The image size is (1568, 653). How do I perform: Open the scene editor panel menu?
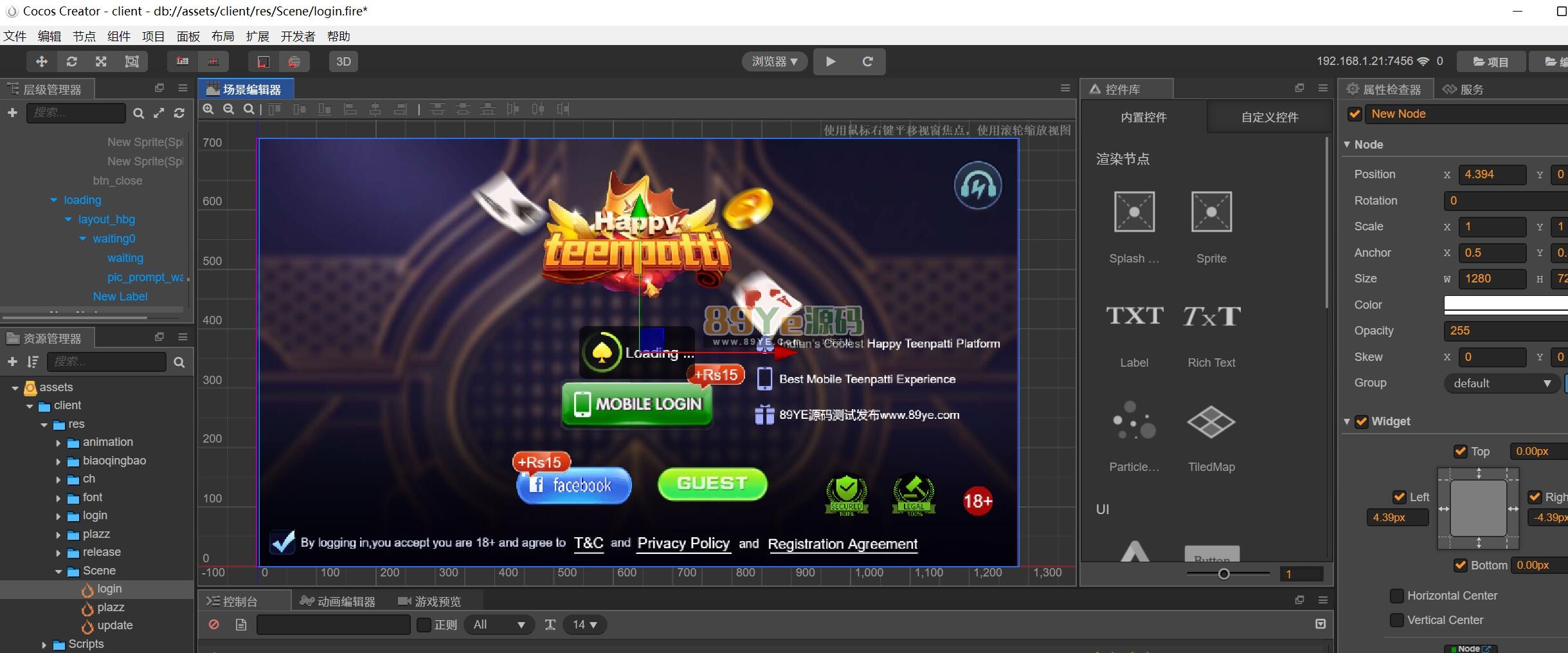coord(1065,88)
